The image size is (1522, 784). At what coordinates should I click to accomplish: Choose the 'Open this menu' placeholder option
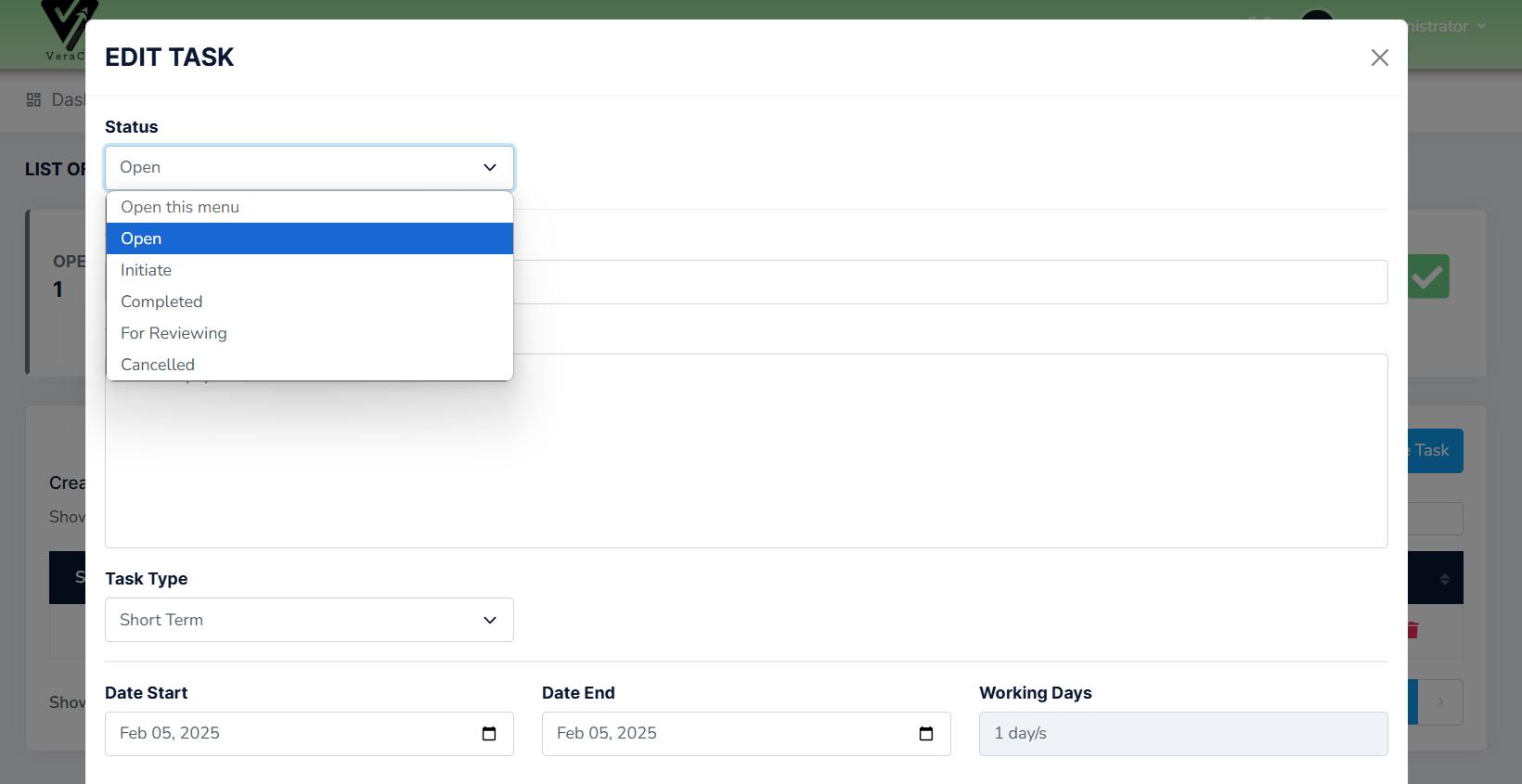point(180,207)
